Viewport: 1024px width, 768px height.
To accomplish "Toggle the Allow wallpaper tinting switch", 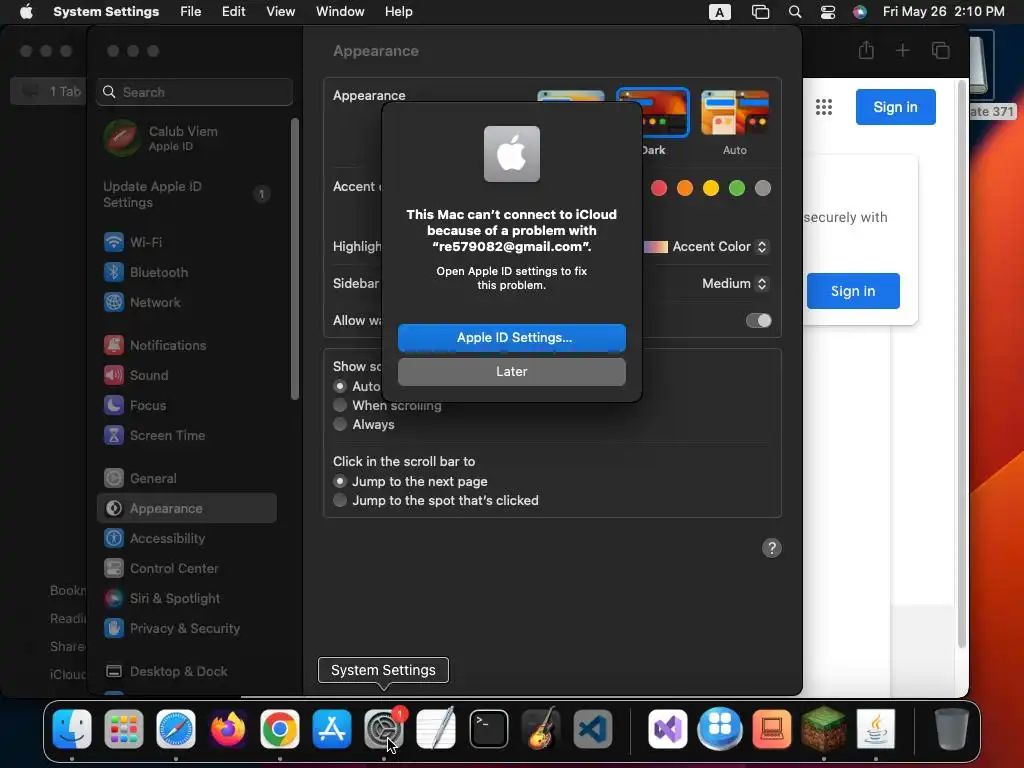I will [759, 321].
